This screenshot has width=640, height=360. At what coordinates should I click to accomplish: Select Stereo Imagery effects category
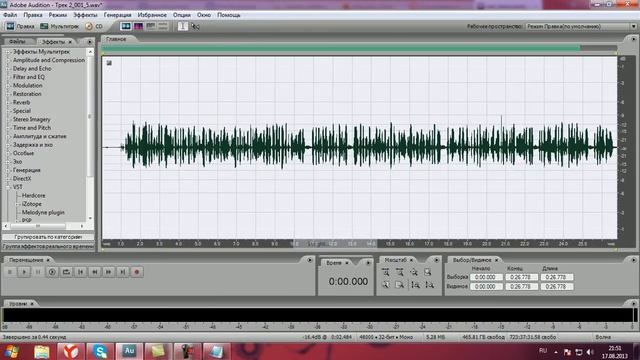click(31, 120)
